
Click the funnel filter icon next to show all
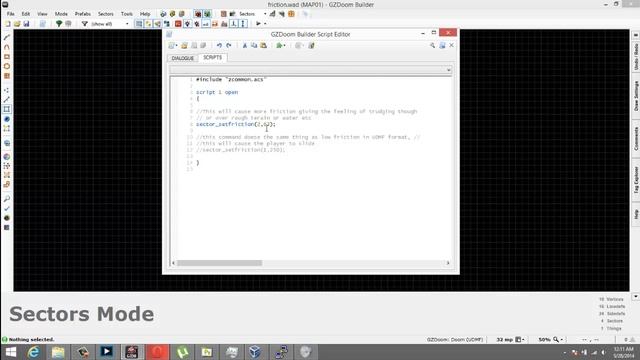point(84,24)
